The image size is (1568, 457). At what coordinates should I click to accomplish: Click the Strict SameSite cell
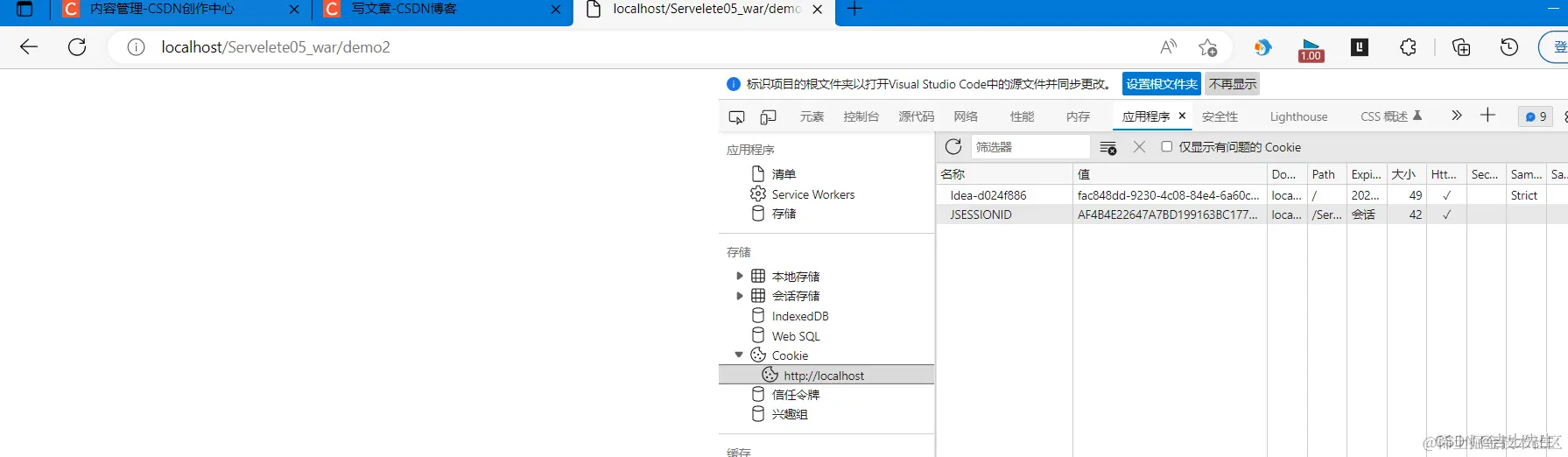(1525, 195)
